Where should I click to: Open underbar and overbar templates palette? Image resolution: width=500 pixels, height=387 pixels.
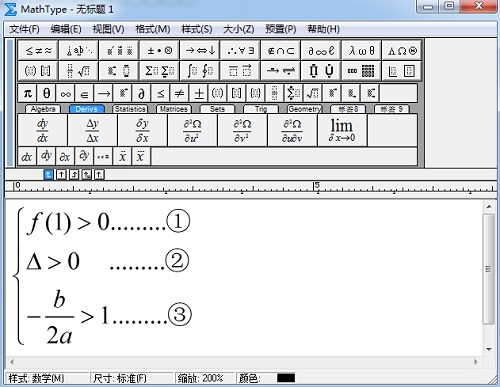[x=240, y=71]
